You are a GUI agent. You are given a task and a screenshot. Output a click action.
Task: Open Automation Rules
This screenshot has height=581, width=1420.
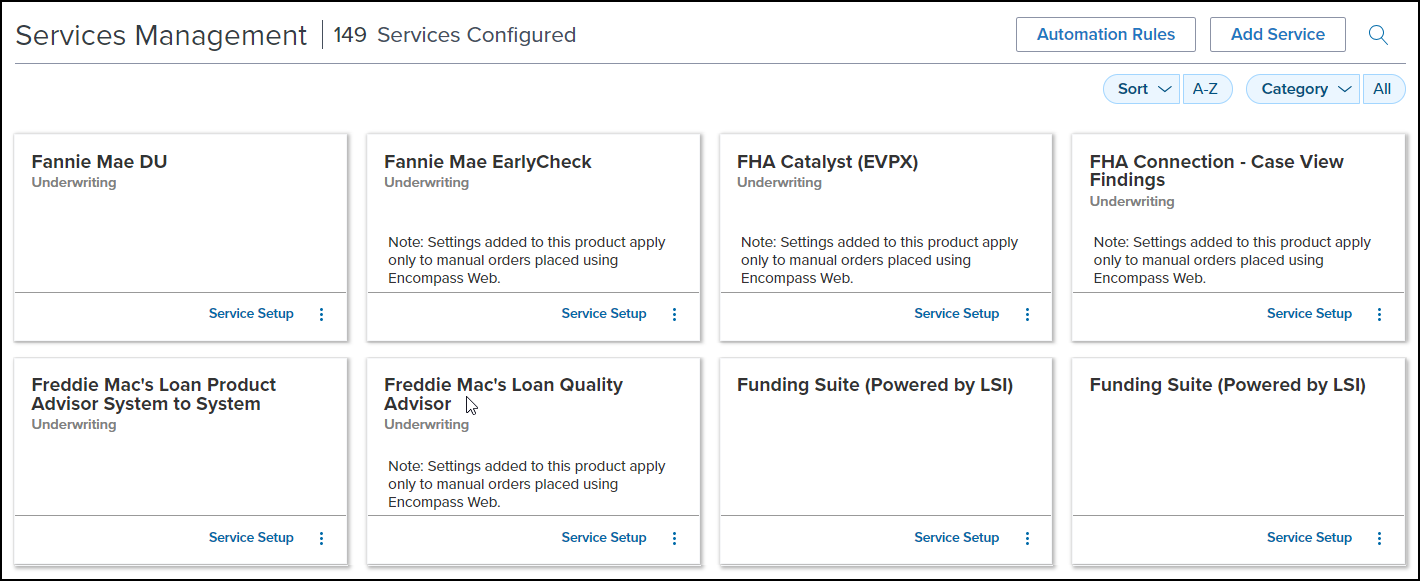(1105, 34)
